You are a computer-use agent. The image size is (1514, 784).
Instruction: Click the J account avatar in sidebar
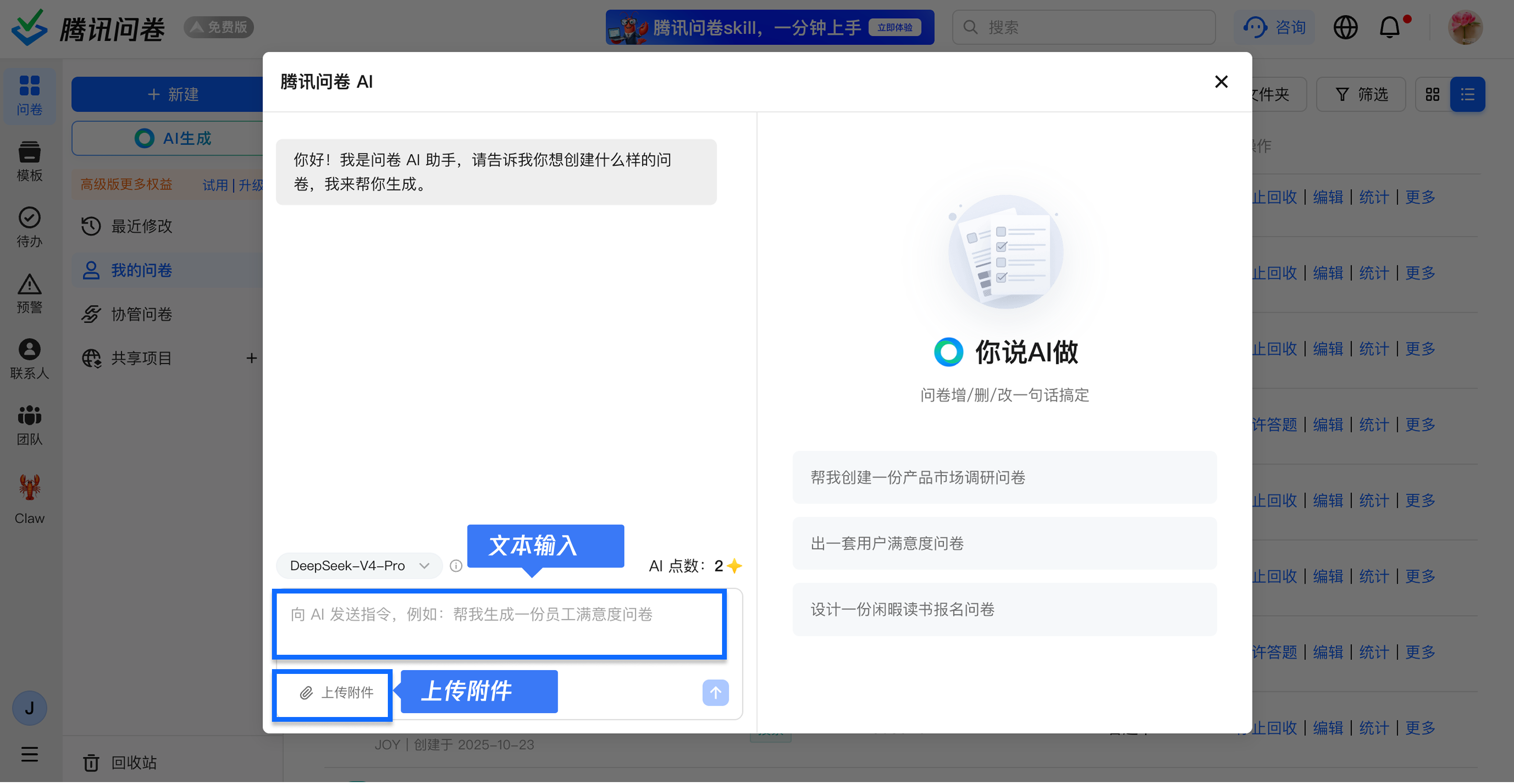29,707
